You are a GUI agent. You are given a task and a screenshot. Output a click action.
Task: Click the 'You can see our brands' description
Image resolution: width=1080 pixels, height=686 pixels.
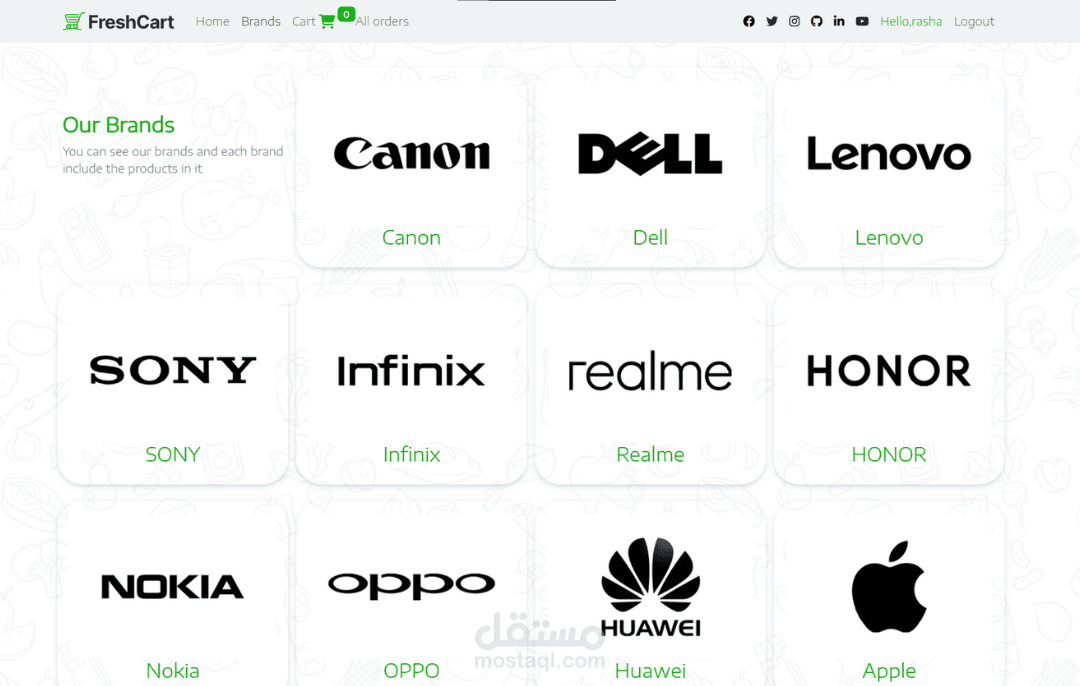tap(173, 160)
